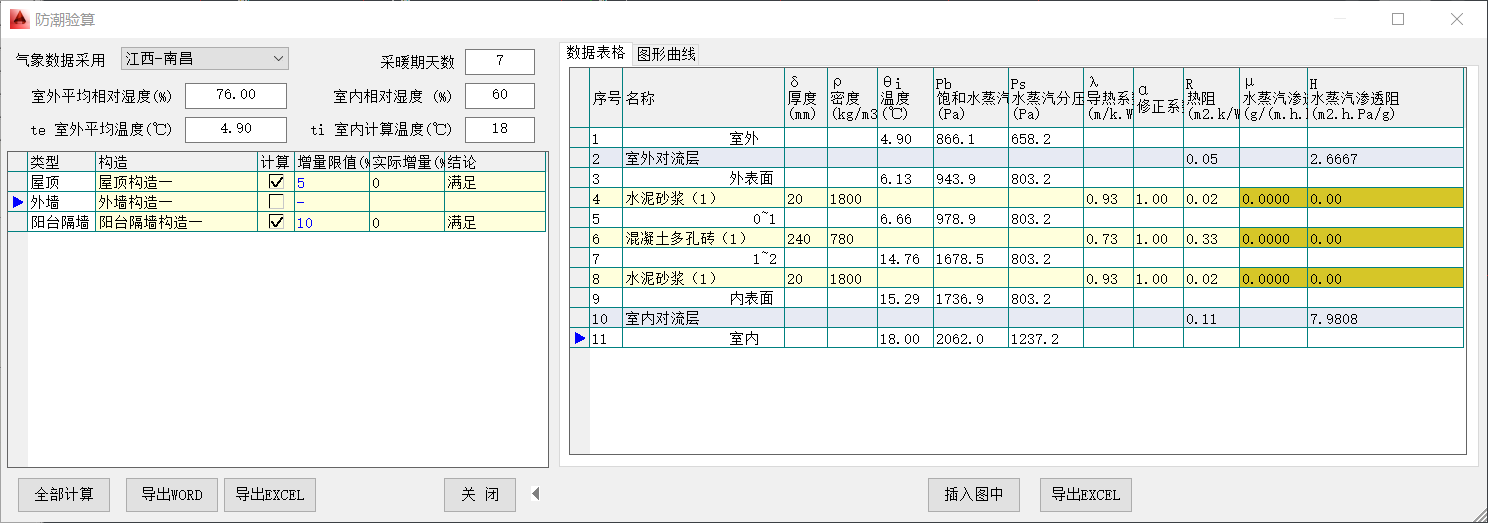Screen dimensions: 1488x523
Task: Edit the ti 室内计算温度 field
Action: click(x=500, y=130)
